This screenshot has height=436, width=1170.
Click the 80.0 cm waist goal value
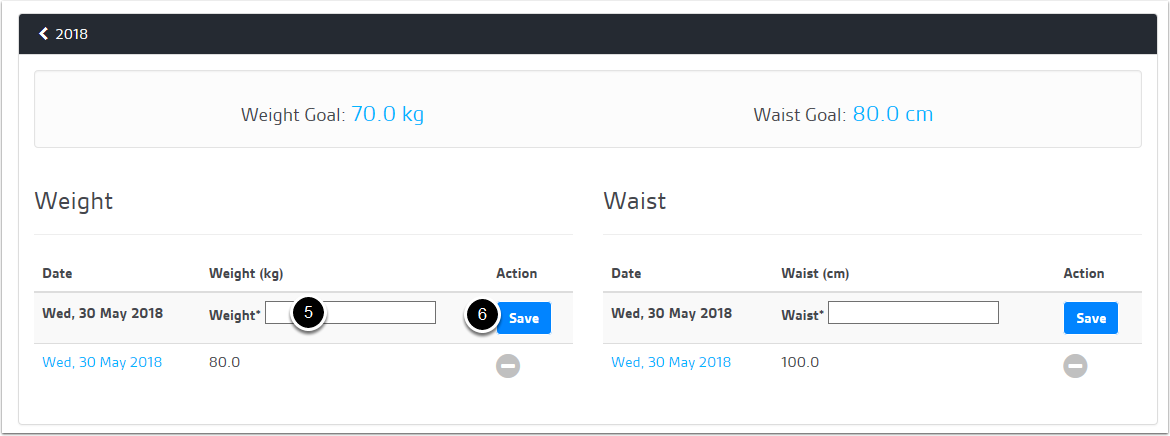(893, 114)
